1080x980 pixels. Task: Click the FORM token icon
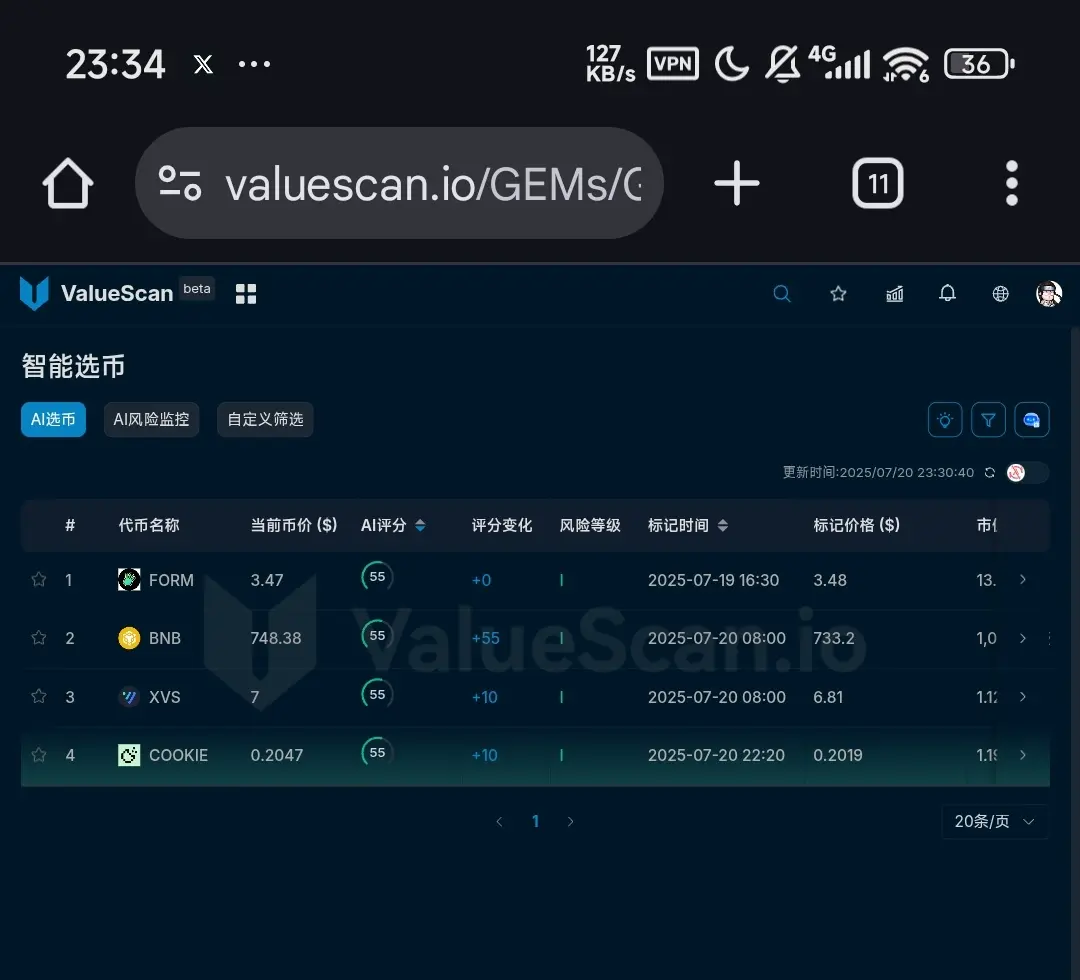coord(129,579)
